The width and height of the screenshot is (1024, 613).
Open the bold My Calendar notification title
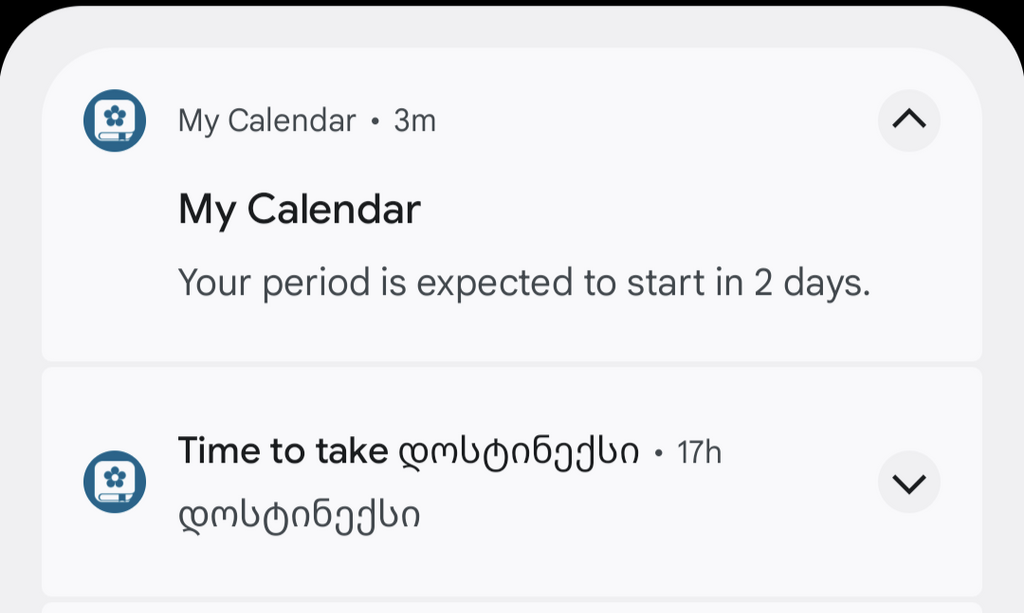coord(300,210)
